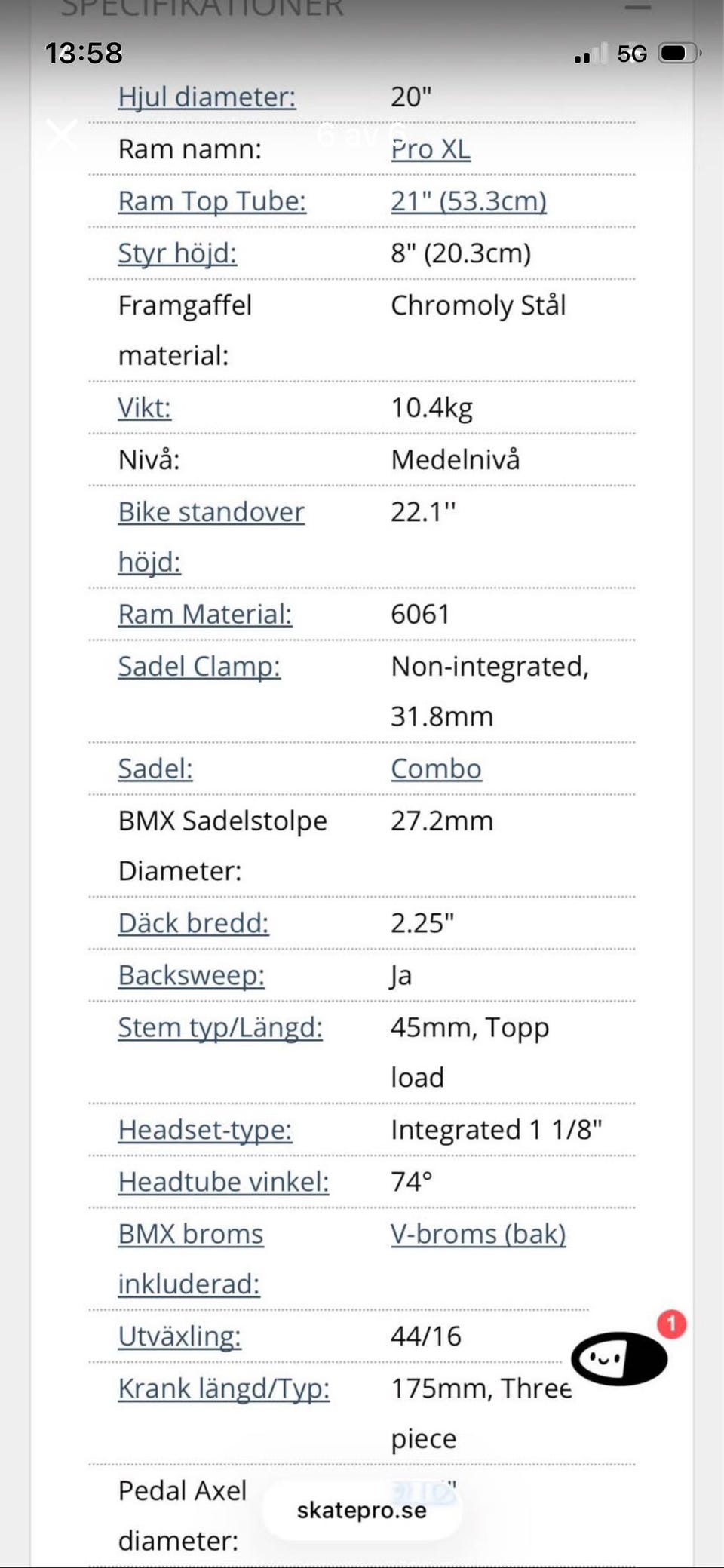Viewport: 724px width, 1568px height.
Task: Follow the Ram Top Tube label link
Action: (212, 201)
